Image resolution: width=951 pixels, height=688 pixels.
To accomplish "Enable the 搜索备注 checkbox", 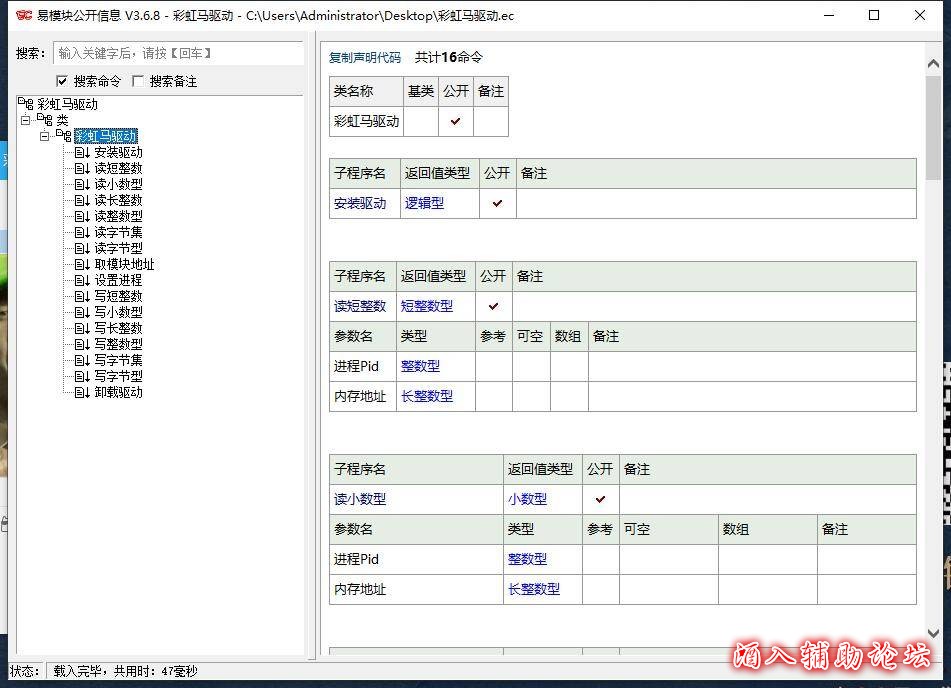I will click(138, 81).
